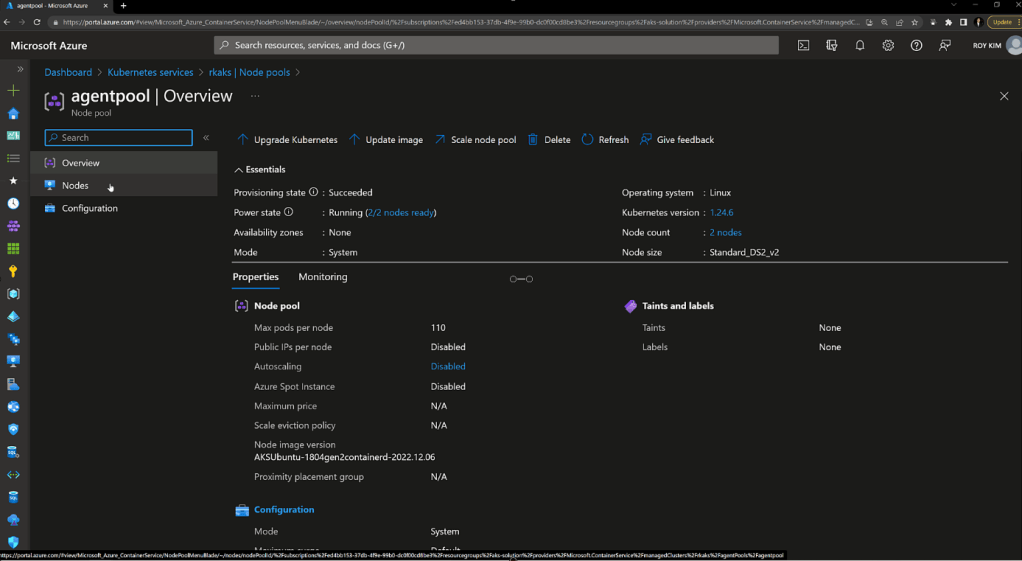Click Upgrade Kubernetes
This screenshot has width=1022, height=561.
287,140
